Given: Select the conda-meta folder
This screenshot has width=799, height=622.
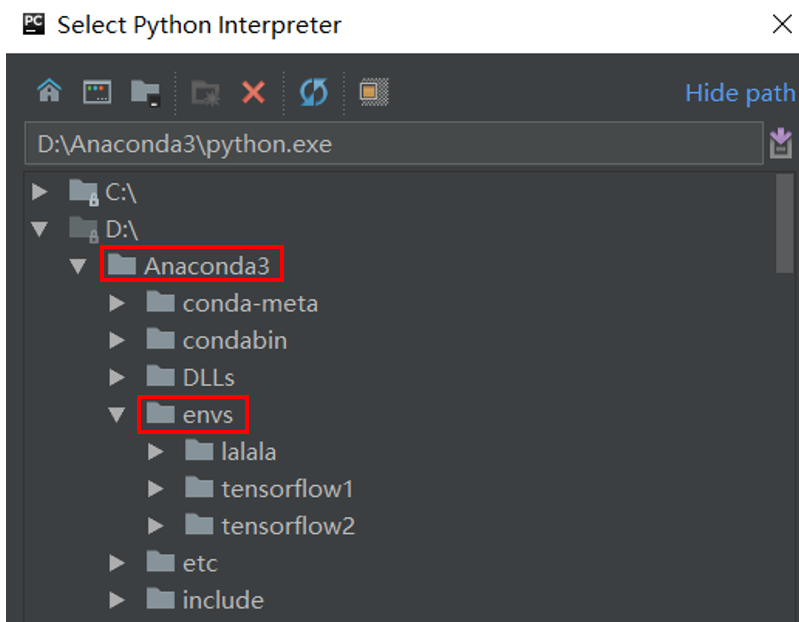Looking at the screenshot, I should point(232,304).
